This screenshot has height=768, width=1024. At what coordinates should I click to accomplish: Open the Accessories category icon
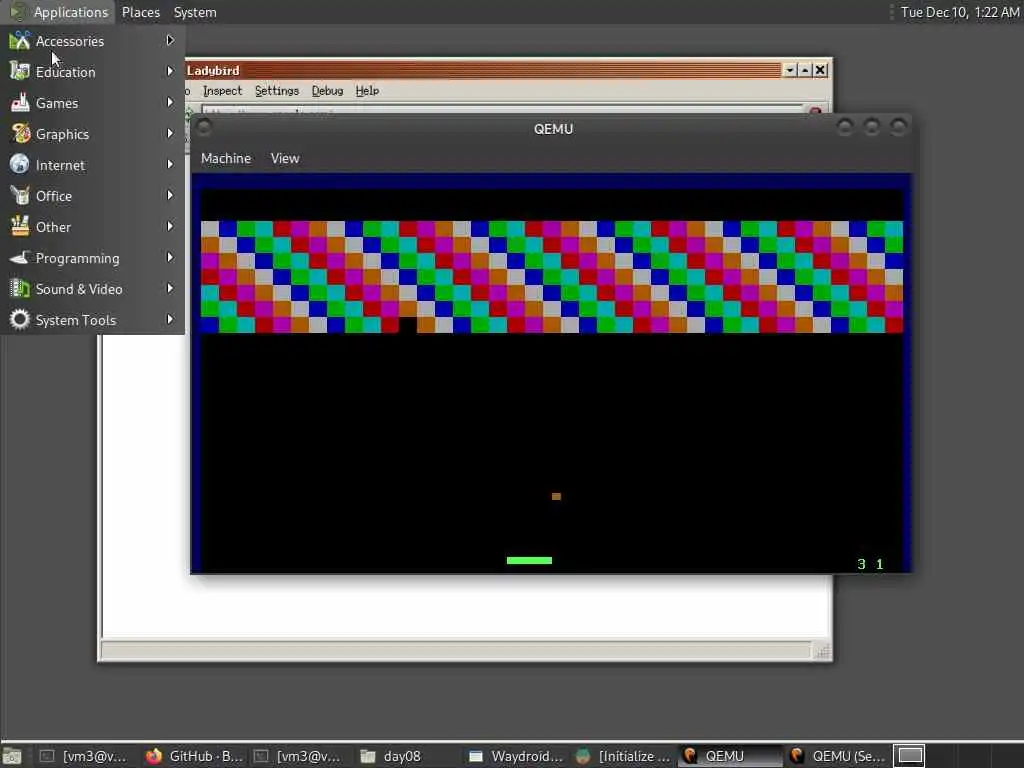[20, 40]
